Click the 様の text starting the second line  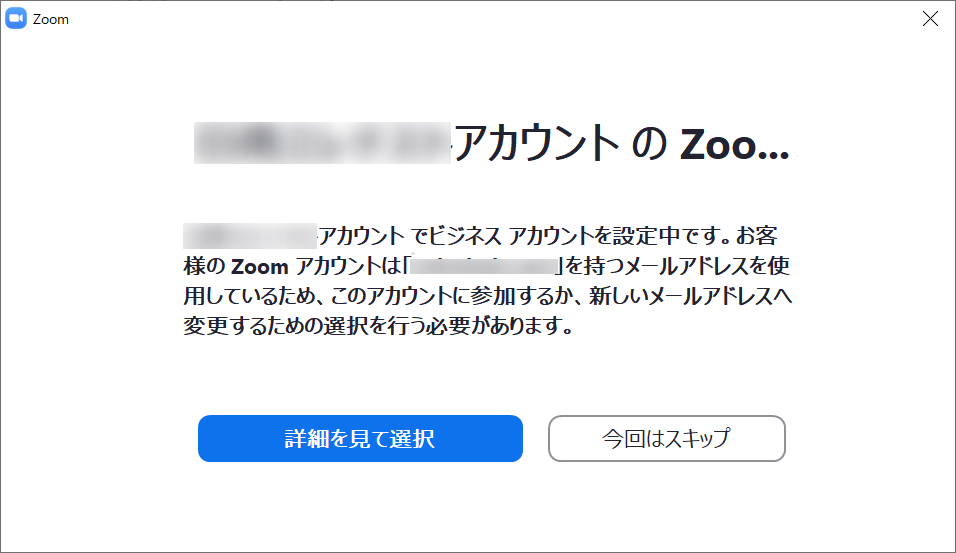coord(204,266)
